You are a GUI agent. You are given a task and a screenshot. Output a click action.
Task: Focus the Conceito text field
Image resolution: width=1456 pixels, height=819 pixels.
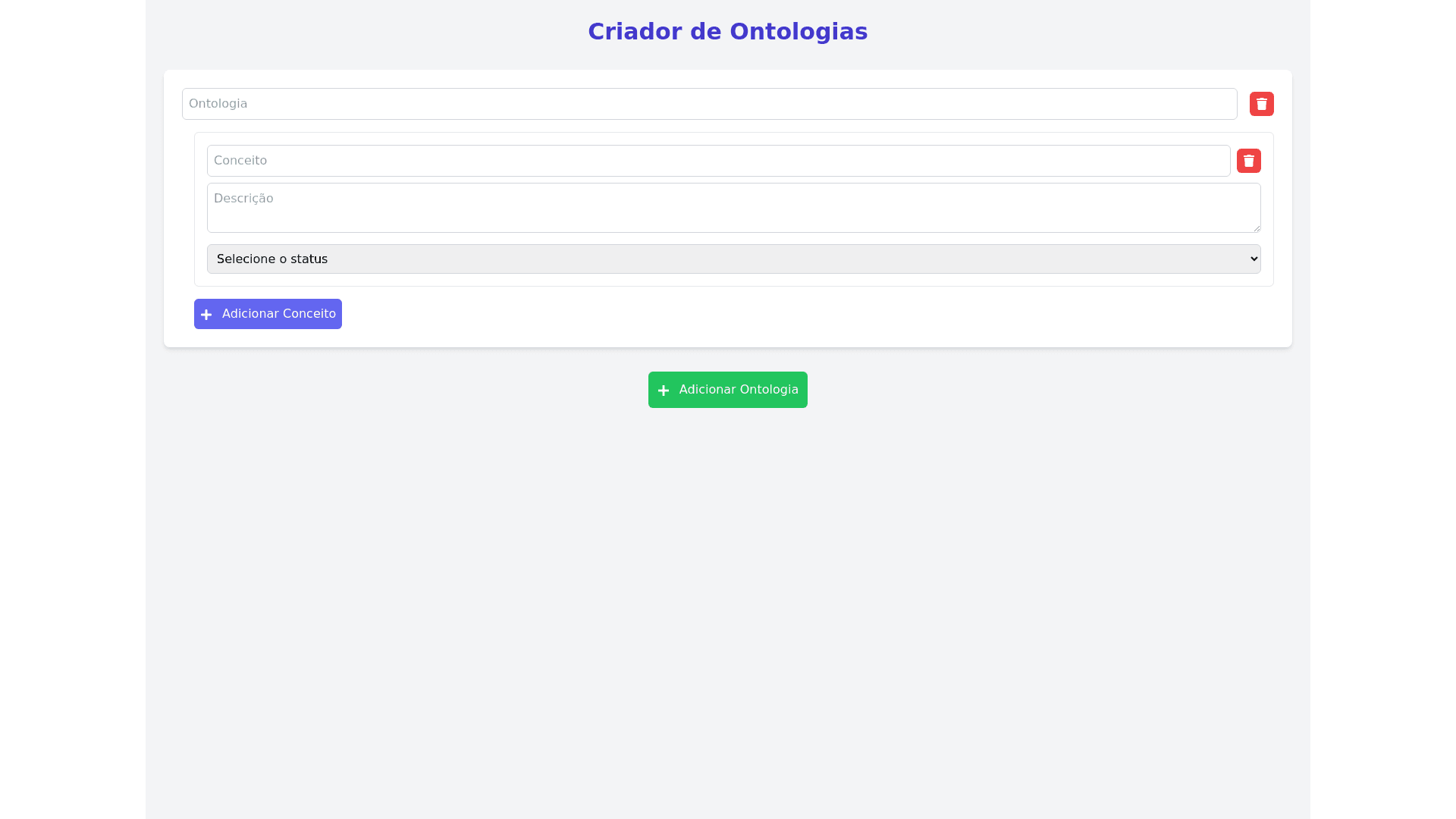[x=718, y=161]
